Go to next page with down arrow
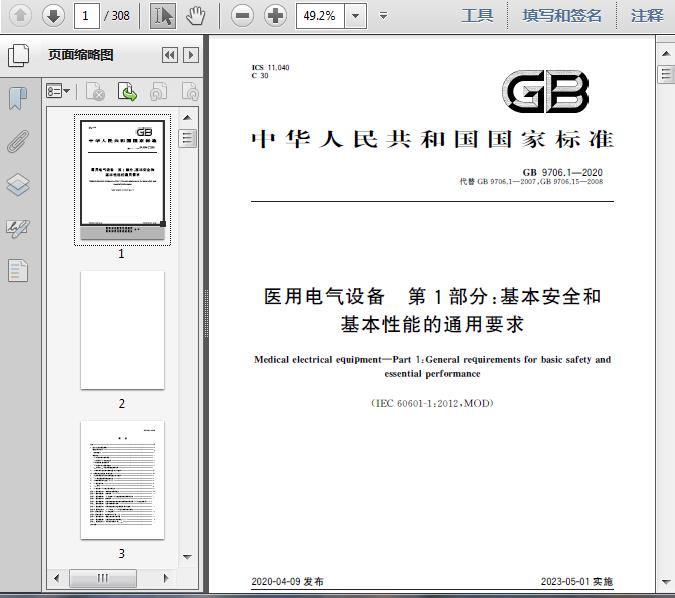This screenshot has width=675, height=598. [x=53, y=16]
